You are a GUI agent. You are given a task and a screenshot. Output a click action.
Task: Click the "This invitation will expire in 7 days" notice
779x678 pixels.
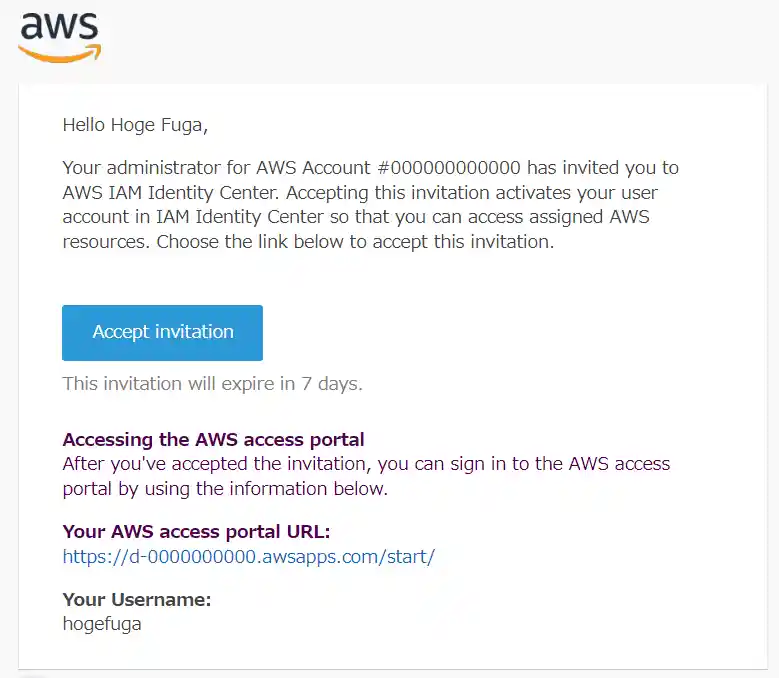tap(212, 384)
